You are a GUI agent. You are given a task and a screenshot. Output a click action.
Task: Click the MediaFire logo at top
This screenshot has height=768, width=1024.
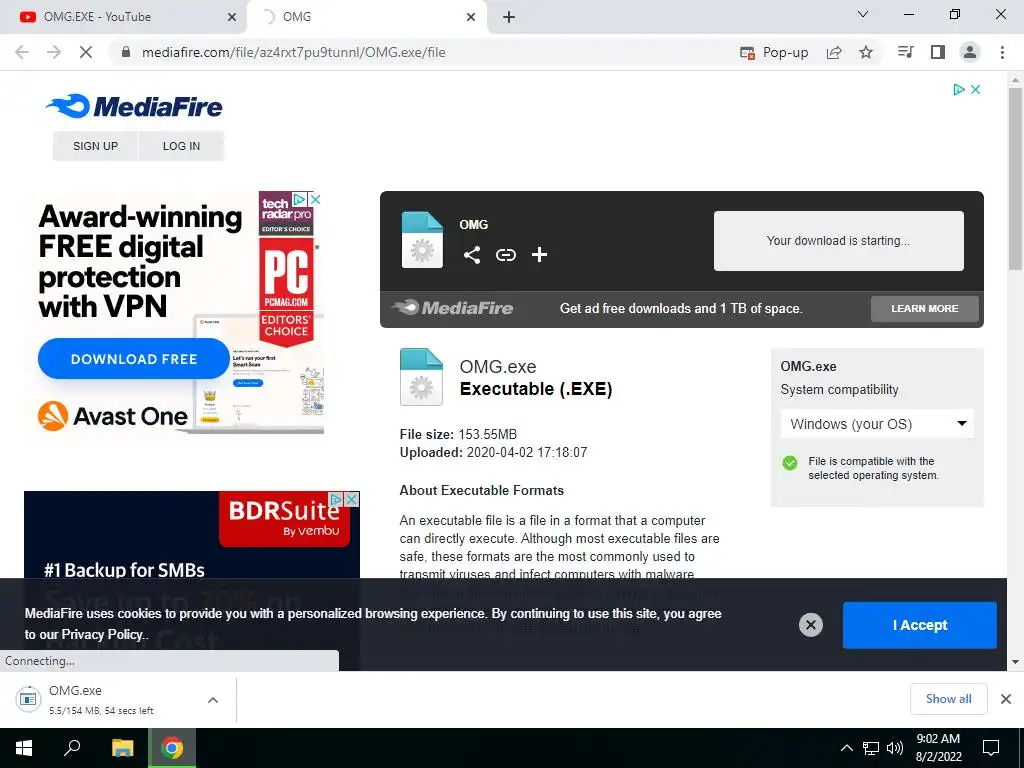point(134,106)
